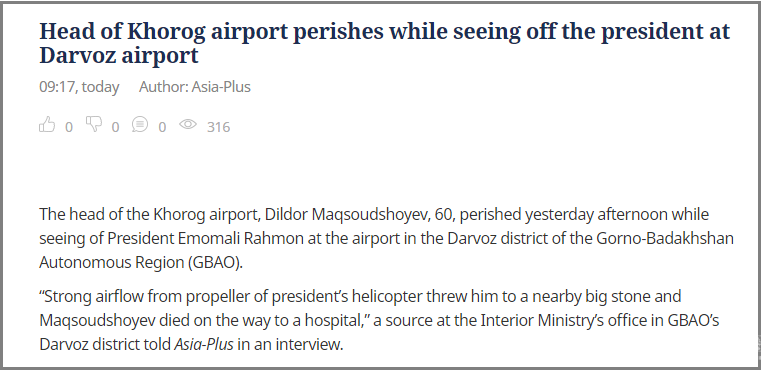Image resolution: width=765 pixels, height=373 pixels.
Task: Click the italic Asia-Plus text in quote
Action: click(204, 344)
